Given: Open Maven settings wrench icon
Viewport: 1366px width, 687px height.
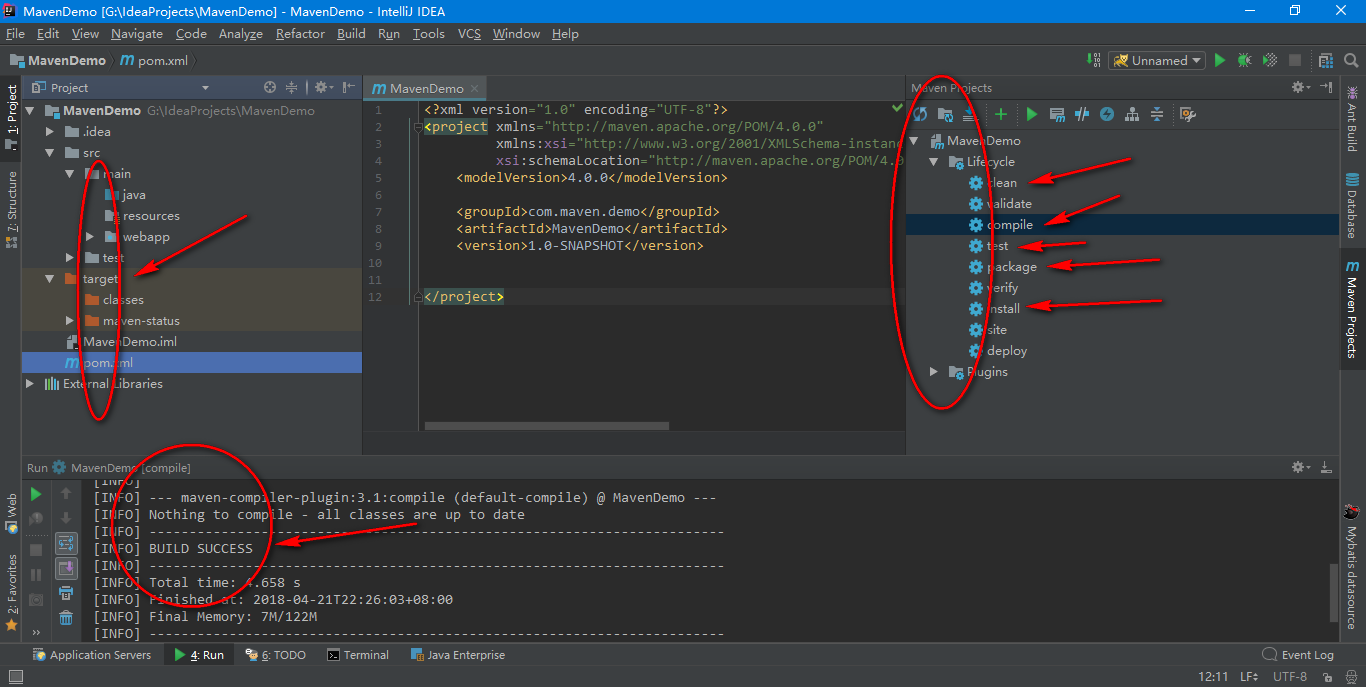Looking at the screenshot, I should (1188, 114).
